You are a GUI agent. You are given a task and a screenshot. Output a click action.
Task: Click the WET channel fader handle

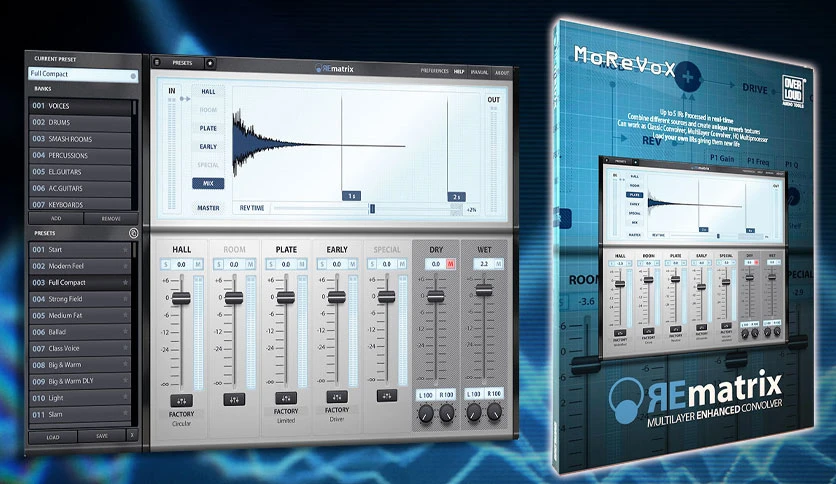click(484, 289)
